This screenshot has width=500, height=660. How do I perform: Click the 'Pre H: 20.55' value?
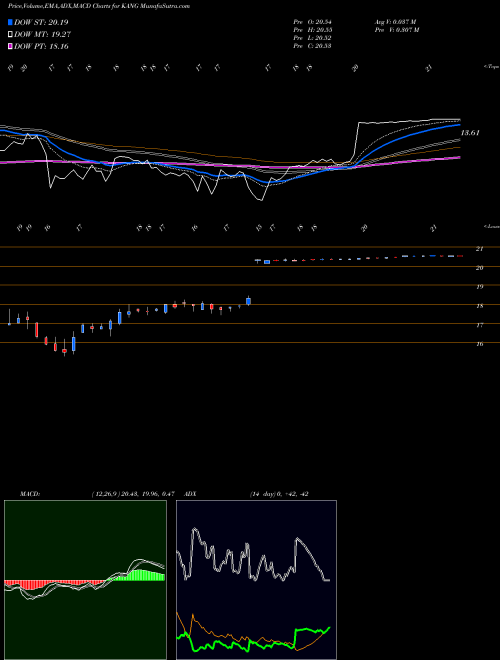pyautogui.click(x=312, y=30)
